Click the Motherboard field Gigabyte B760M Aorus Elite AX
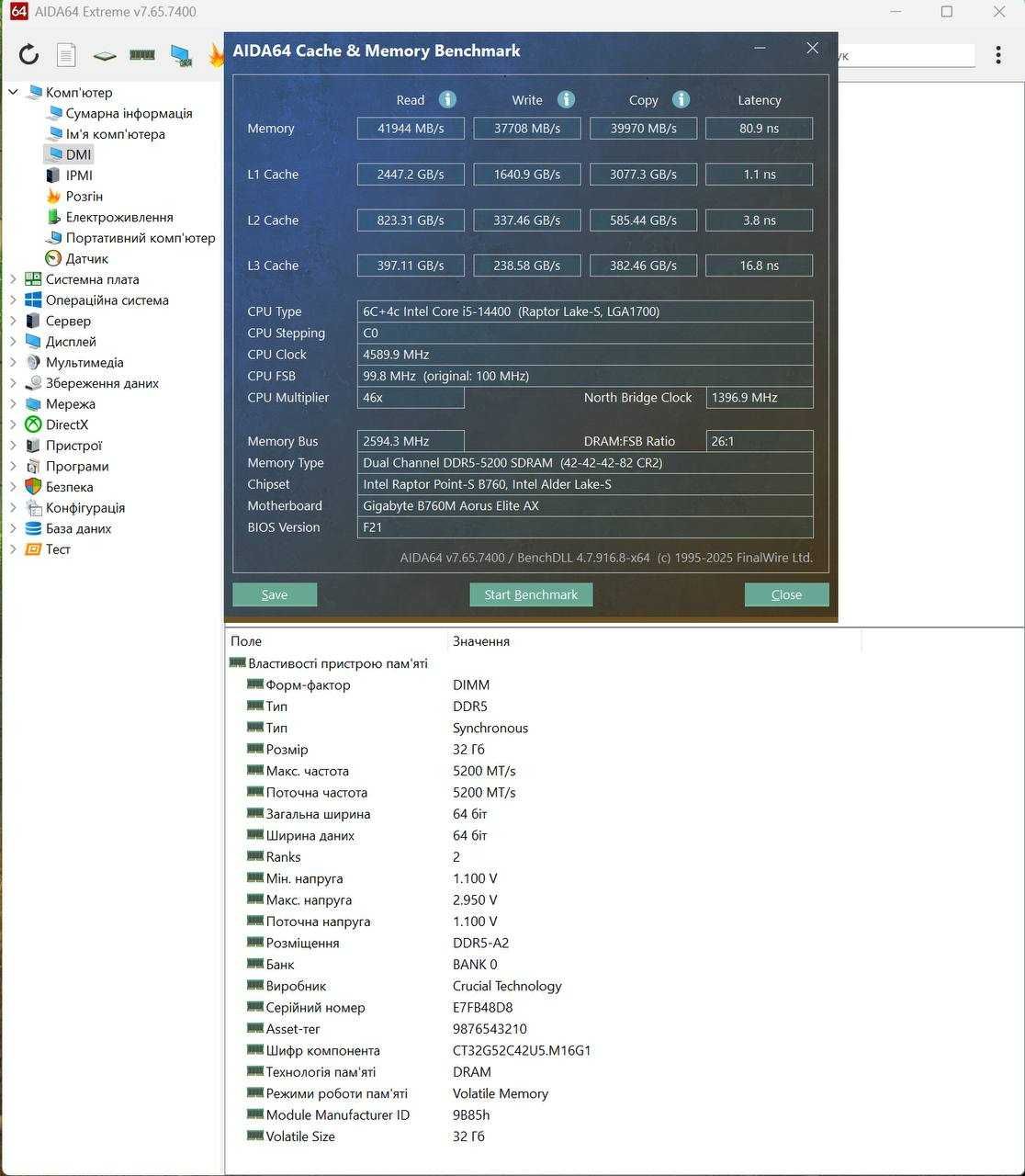The image size is (1025, 1176). [x=585, y=505]
